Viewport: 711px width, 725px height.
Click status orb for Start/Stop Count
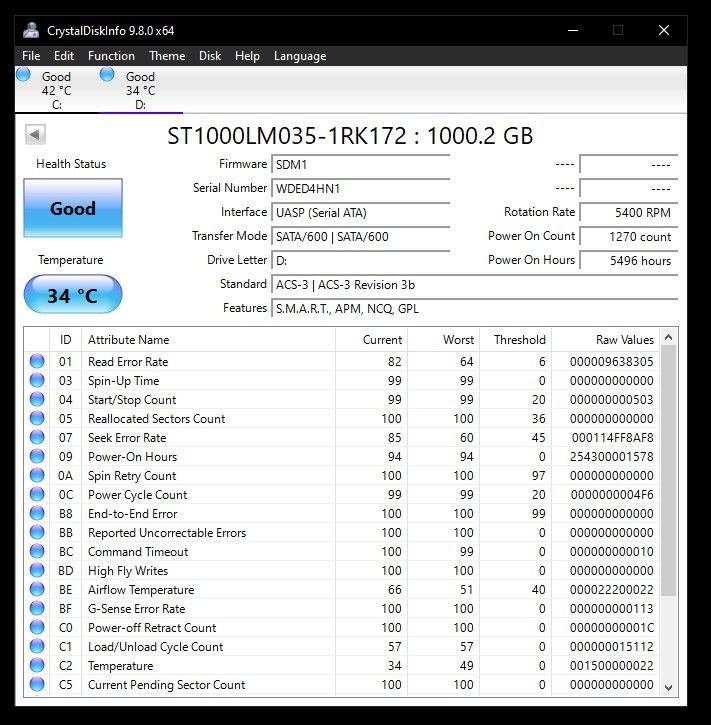pos(37,399)
